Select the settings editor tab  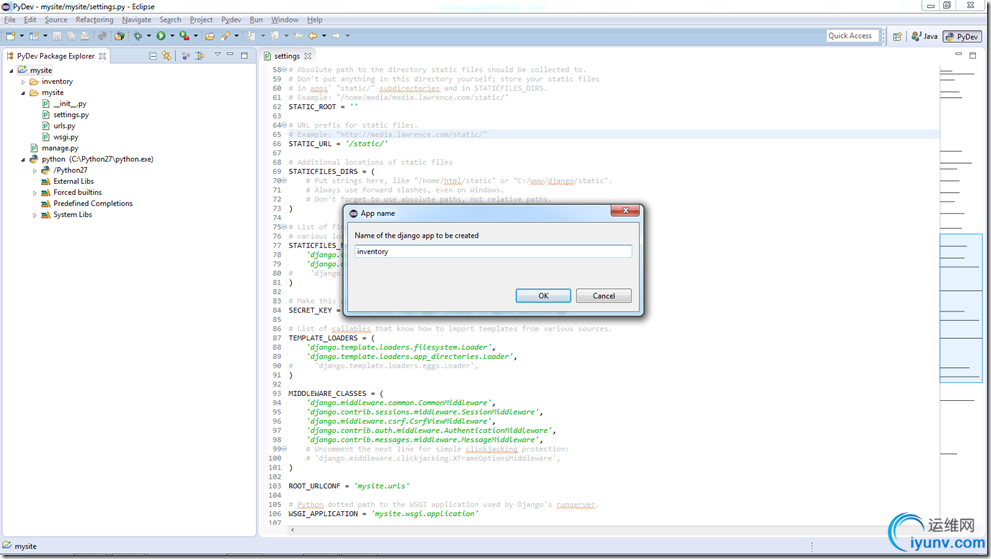286,56
